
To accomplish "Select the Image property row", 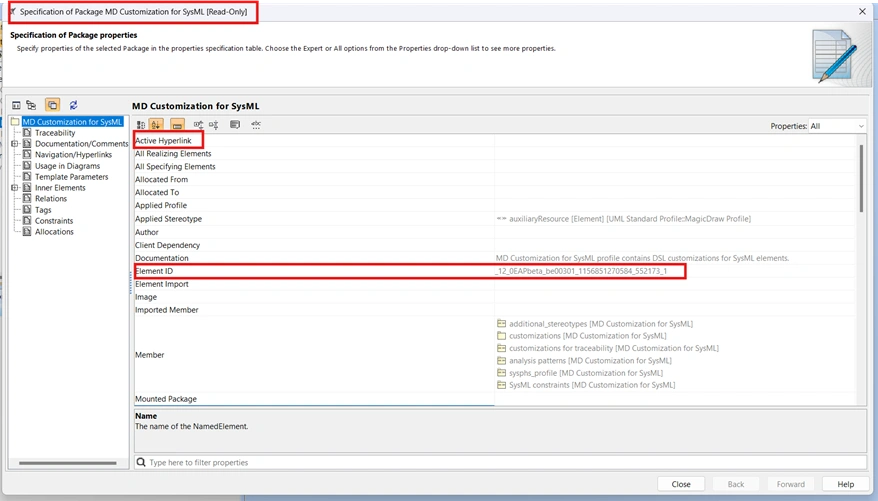I will pyautogui.click(x=495, y=297).
